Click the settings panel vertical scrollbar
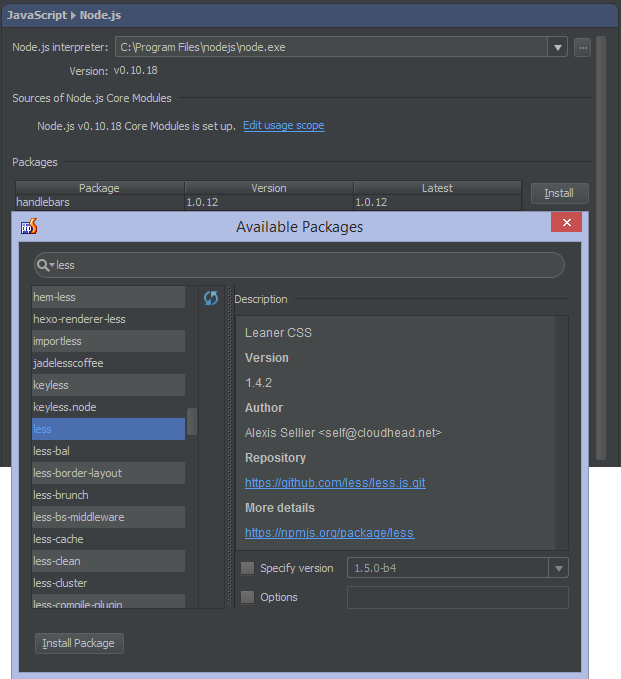The image size is (621, 679). [601, 248]
